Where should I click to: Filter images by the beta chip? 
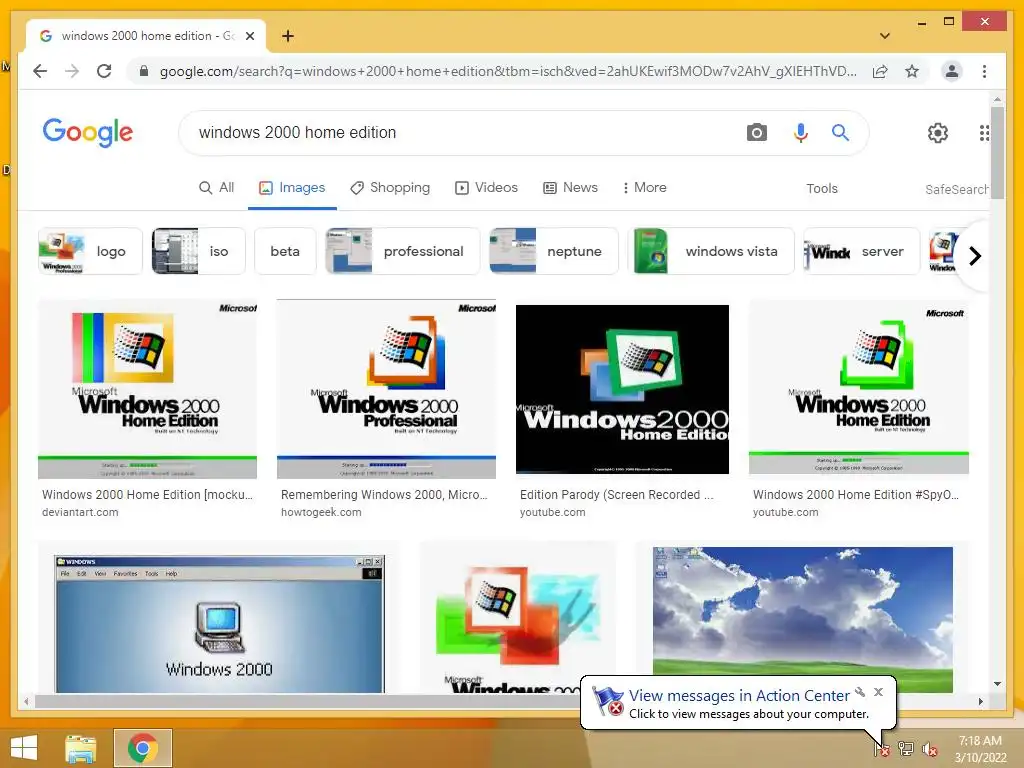click(x=285, y=251)
